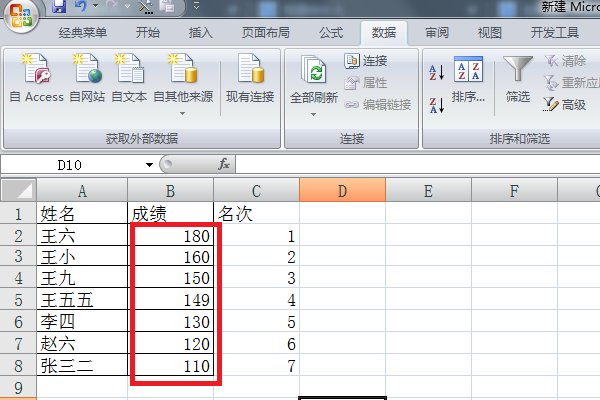600x400 pixels.
Task: Expand the 全部刷新 dropdown arrow
Action: 313,114
